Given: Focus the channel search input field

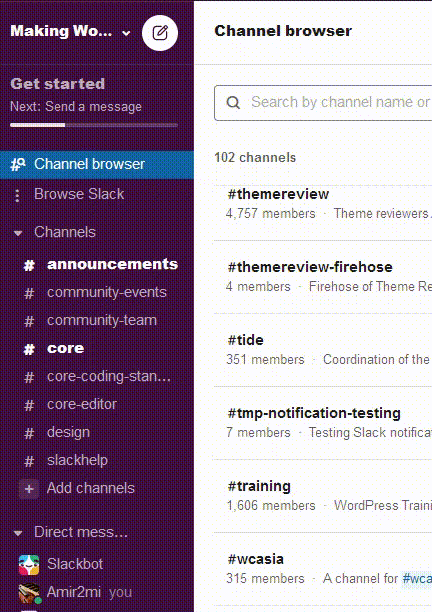Looking at the screenshot, I should [x=323, y=103].
